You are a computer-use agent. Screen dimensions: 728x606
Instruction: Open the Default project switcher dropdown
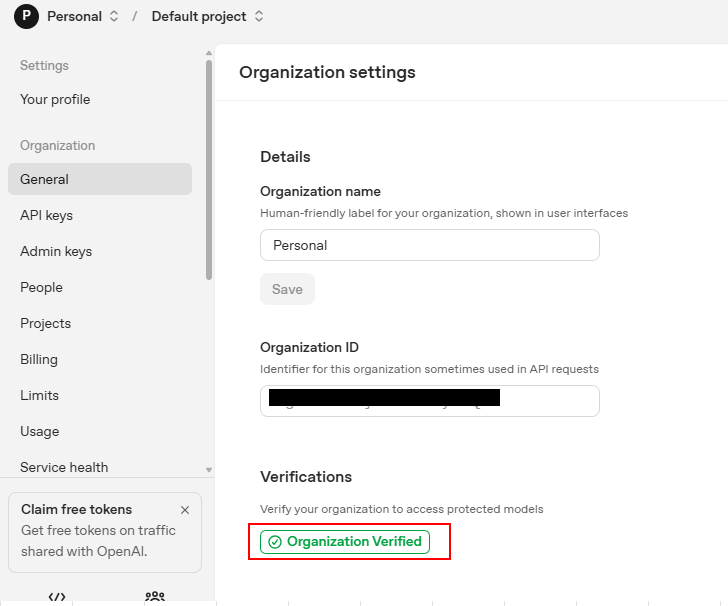point(208,17)
